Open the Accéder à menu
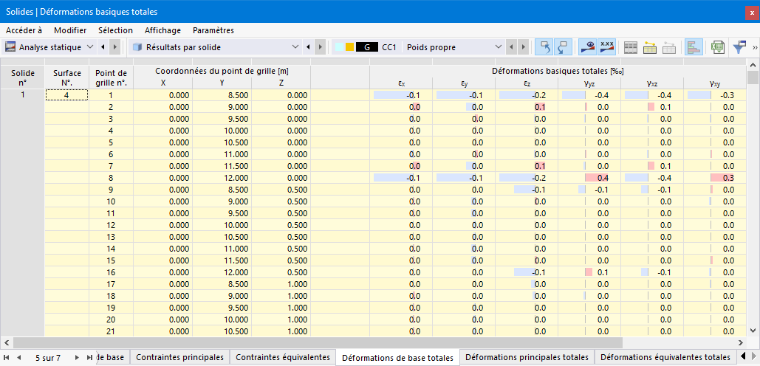The height and width of the screenshot is (366, 760). tap(24, 30)
